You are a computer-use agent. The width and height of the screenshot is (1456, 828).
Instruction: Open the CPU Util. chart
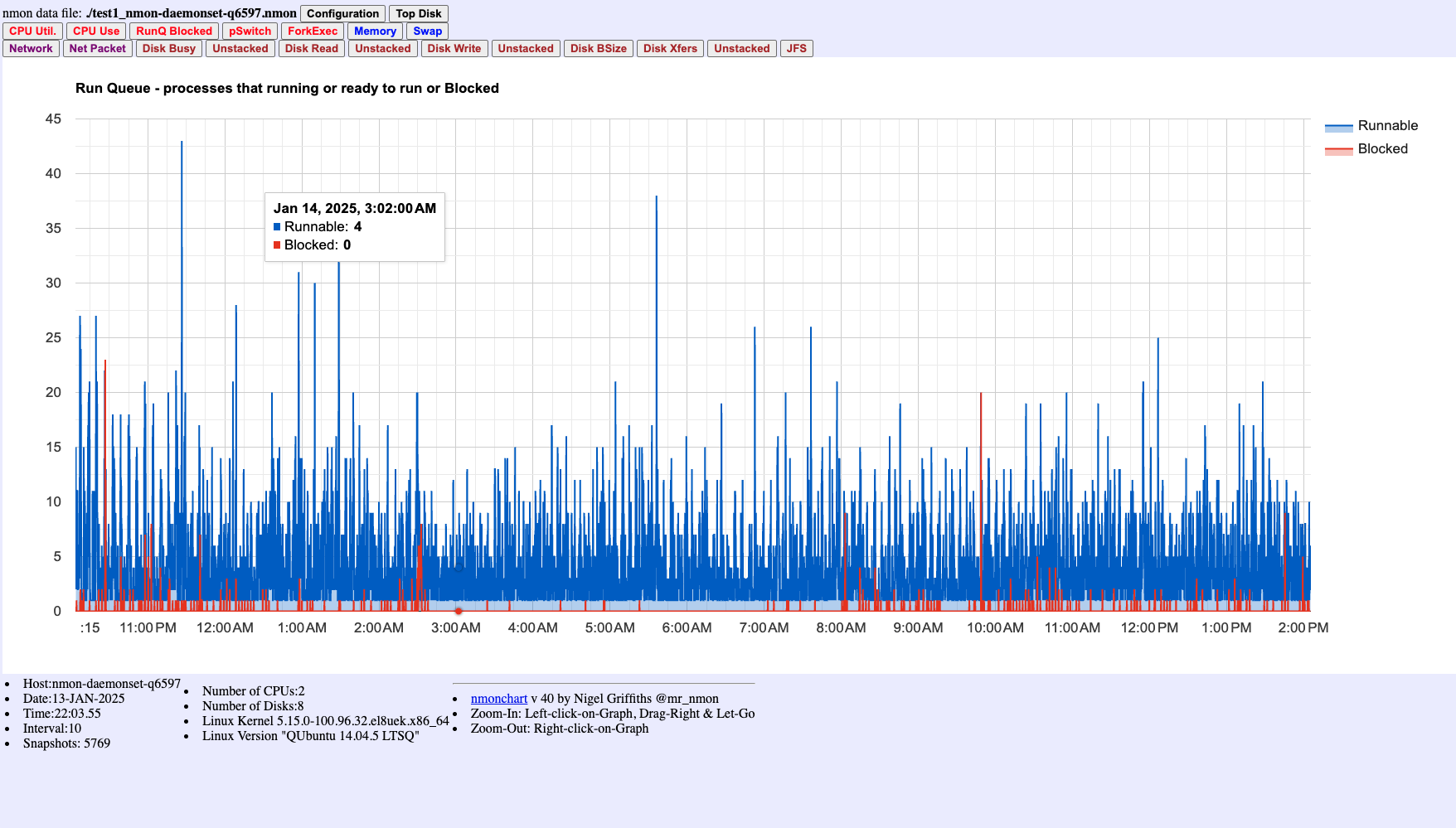click(x=32, y=31)
